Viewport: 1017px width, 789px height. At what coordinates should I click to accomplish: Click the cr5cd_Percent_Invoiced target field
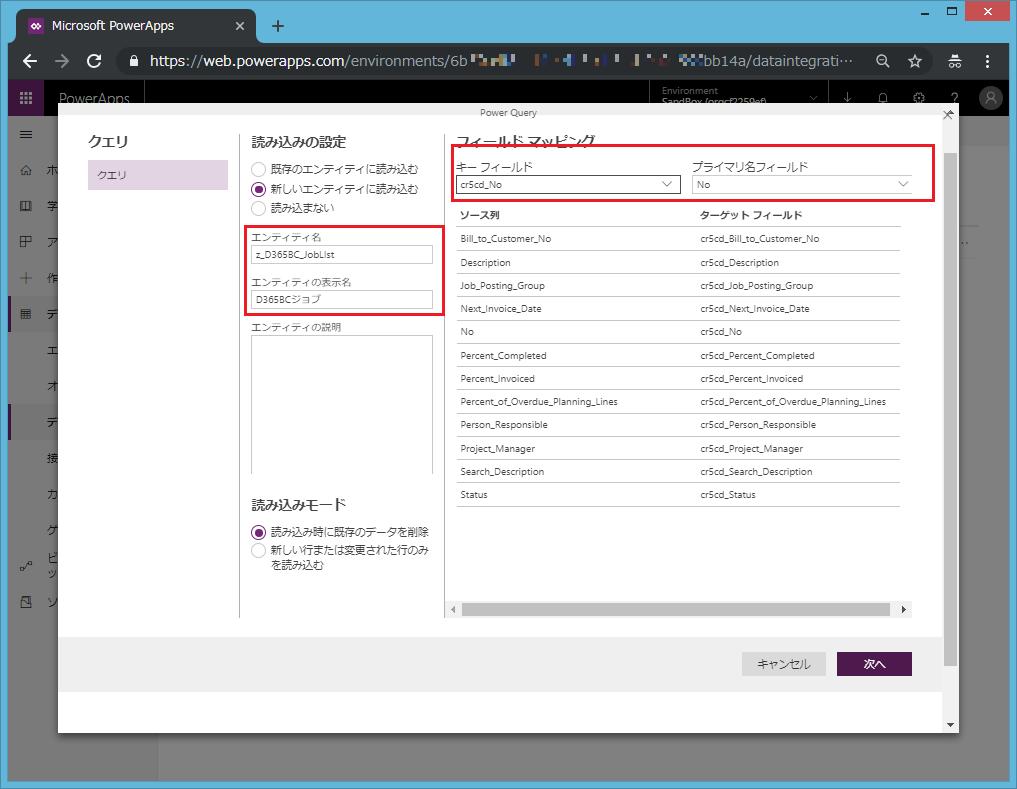tap(752, 379)
